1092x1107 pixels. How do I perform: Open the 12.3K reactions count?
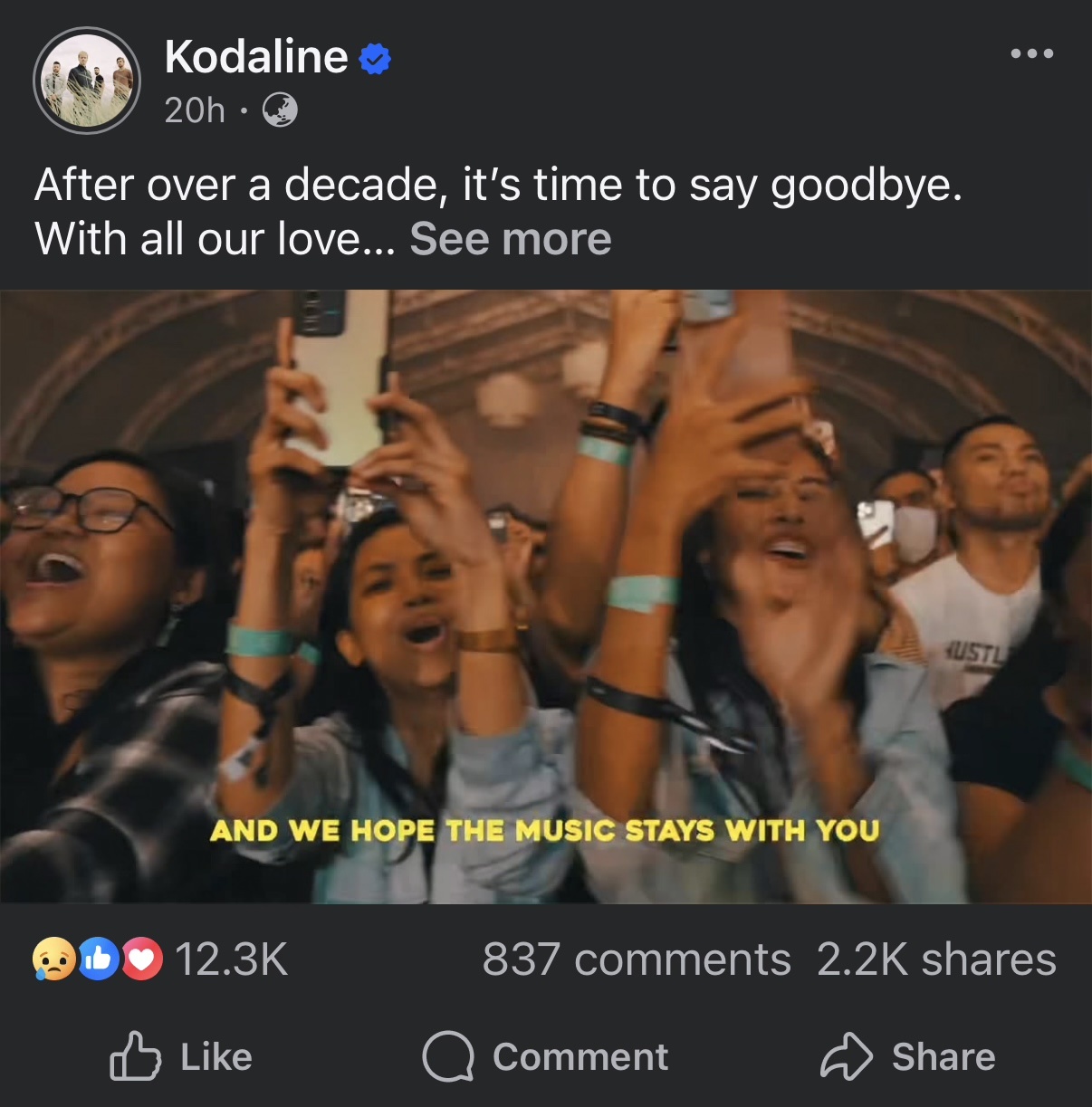231,959
